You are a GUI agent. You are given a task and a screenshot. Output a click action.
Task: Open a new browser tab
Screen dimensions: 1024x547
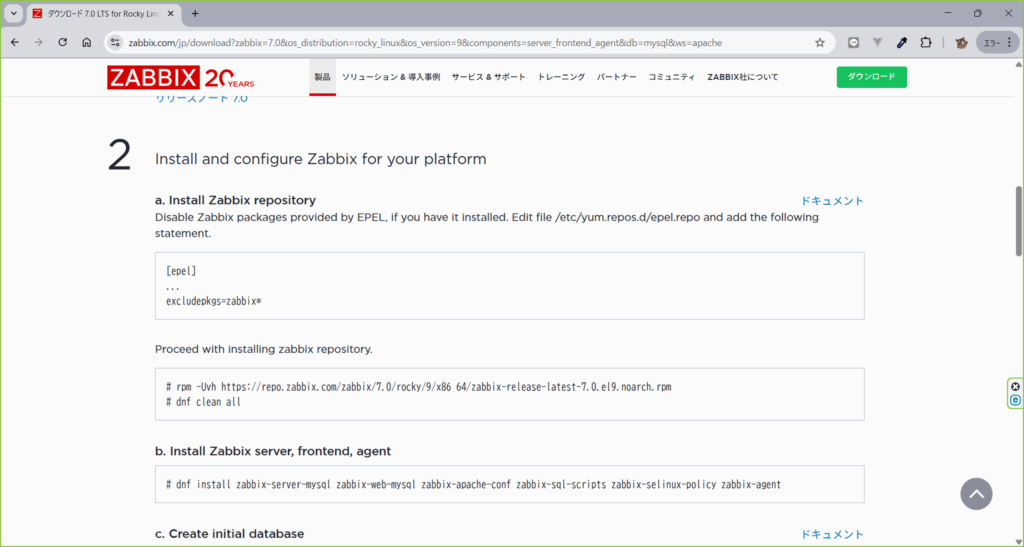195,13
